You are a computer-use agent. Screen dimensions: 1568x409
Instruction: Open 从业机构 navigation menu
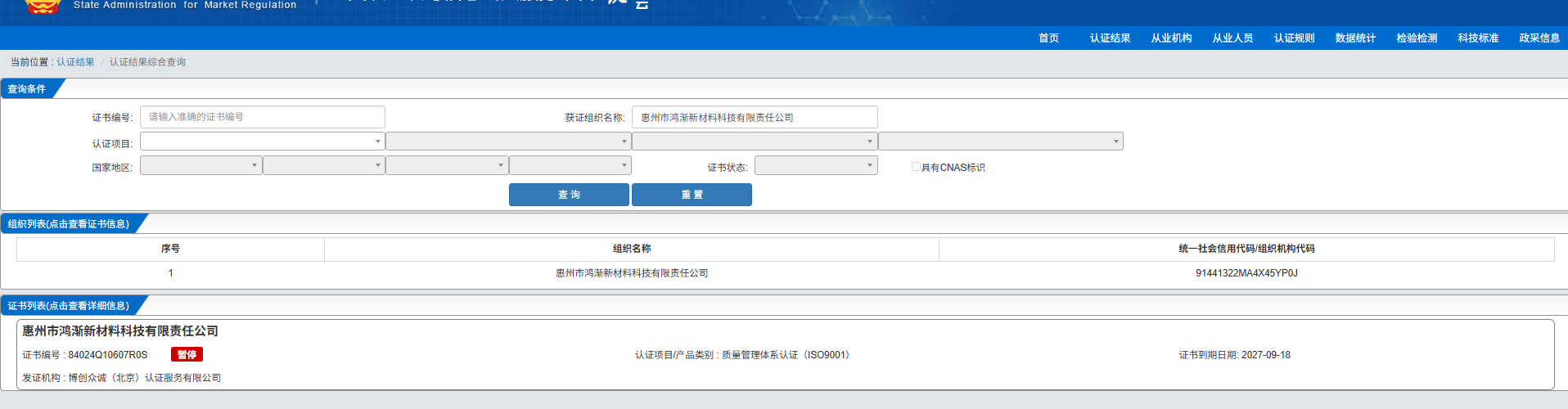pos(1171,38)
